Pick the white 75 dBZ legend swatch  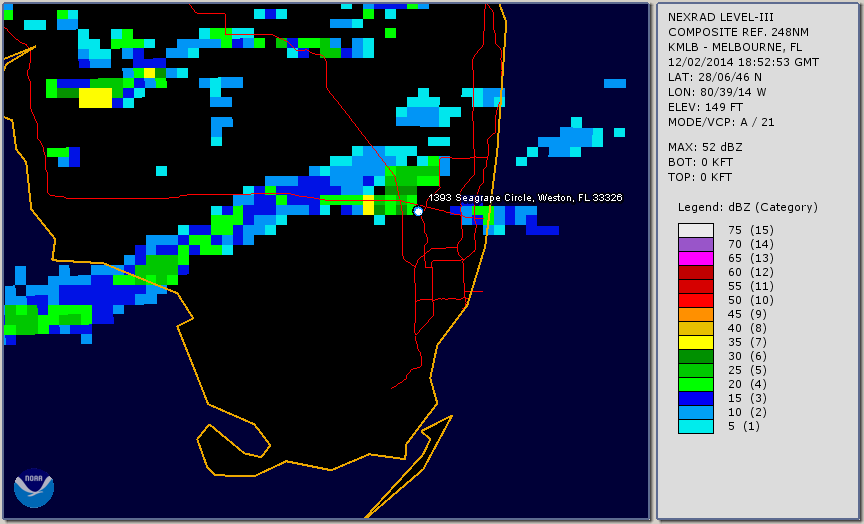(x=695, y=230)
